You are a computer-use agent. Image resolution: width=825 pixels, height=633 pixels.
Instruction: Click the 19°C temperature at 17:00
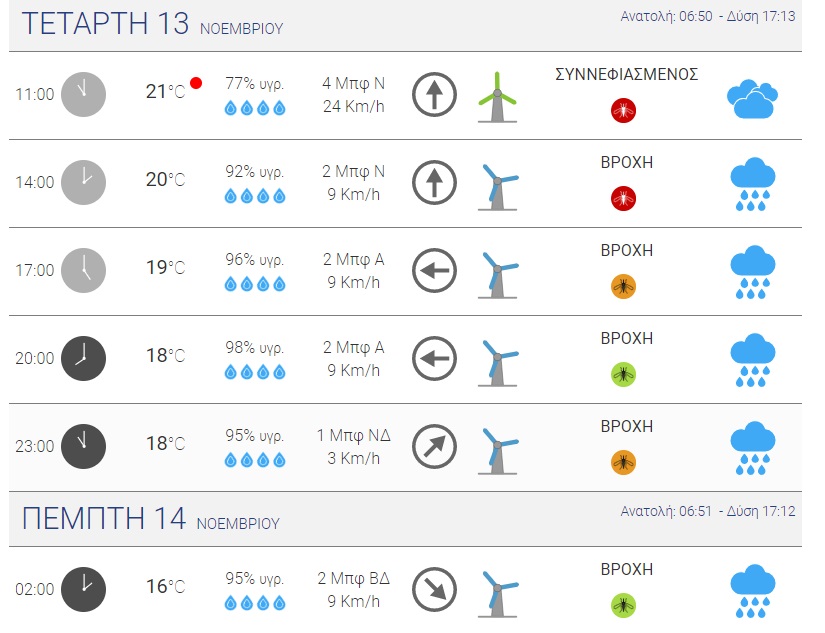165,268
